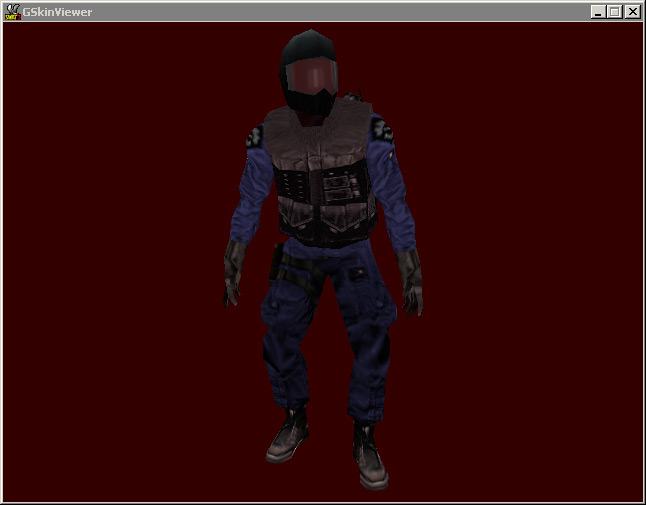
Task: Minimize the GSkinViewer window
Action: coord(598,12)
